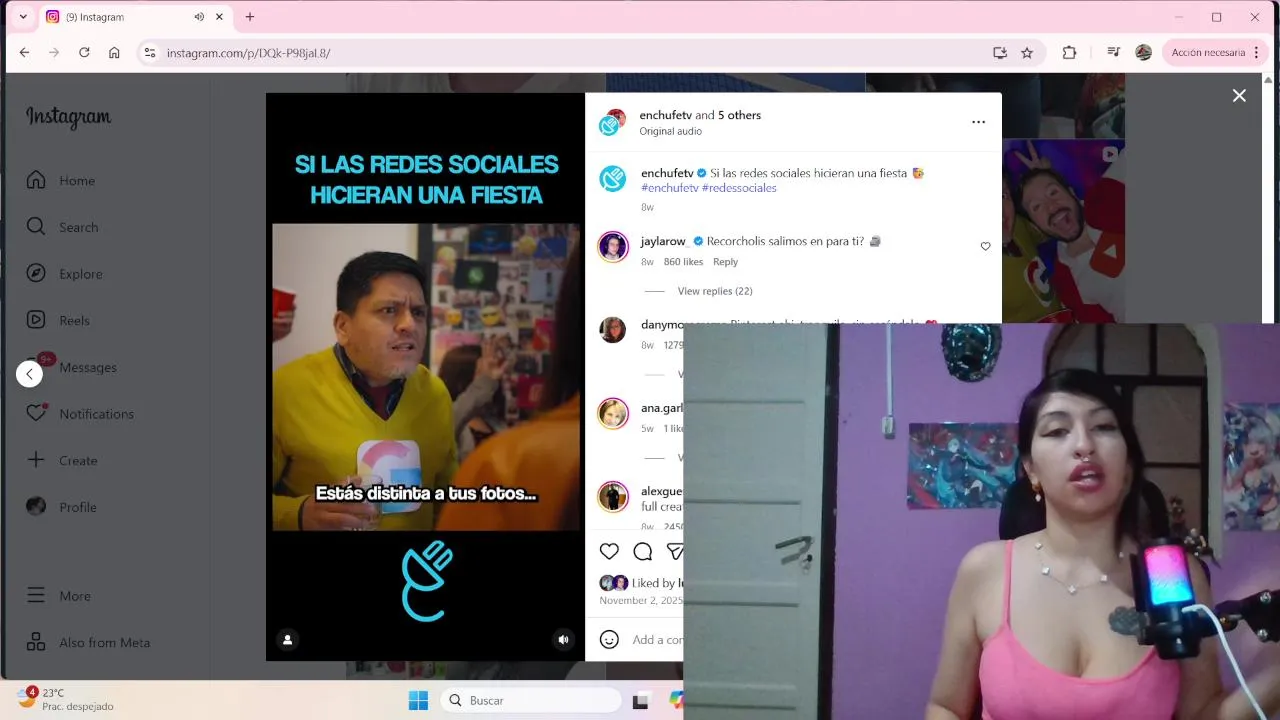
Task: Like the post with heart icon
Action: [609, 551]
